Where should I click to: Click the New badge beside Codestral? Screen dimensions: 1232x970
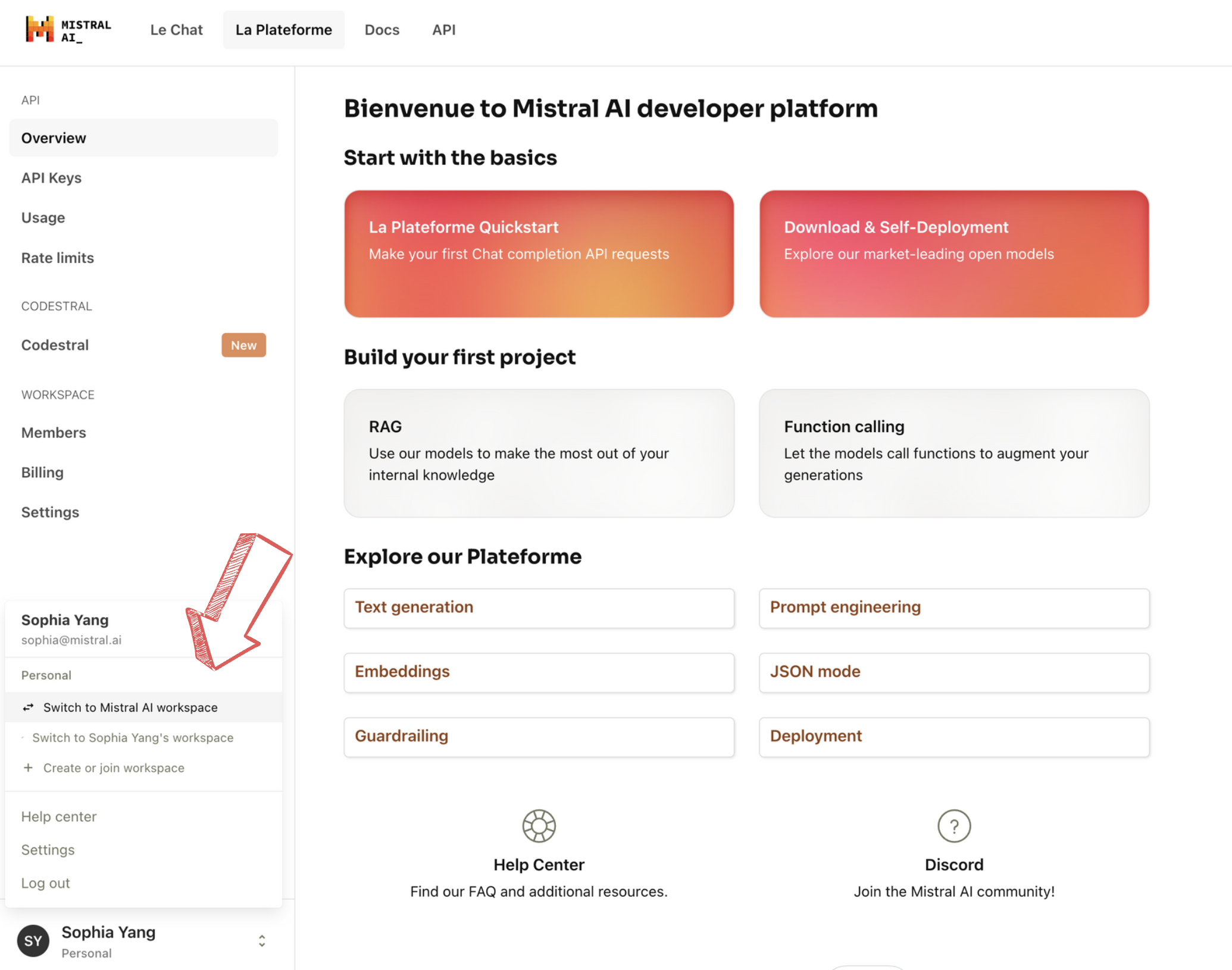click(x=243, y=345)
